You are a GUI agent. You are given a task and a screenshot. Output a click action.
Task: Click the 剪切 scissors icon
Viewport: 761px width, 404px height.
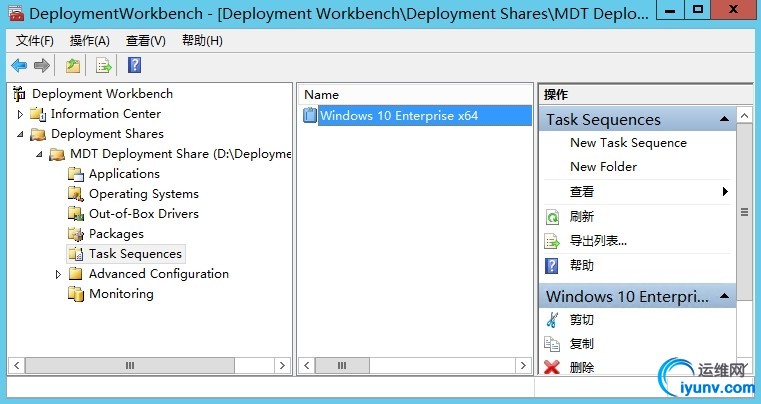[x=552, y=320]
